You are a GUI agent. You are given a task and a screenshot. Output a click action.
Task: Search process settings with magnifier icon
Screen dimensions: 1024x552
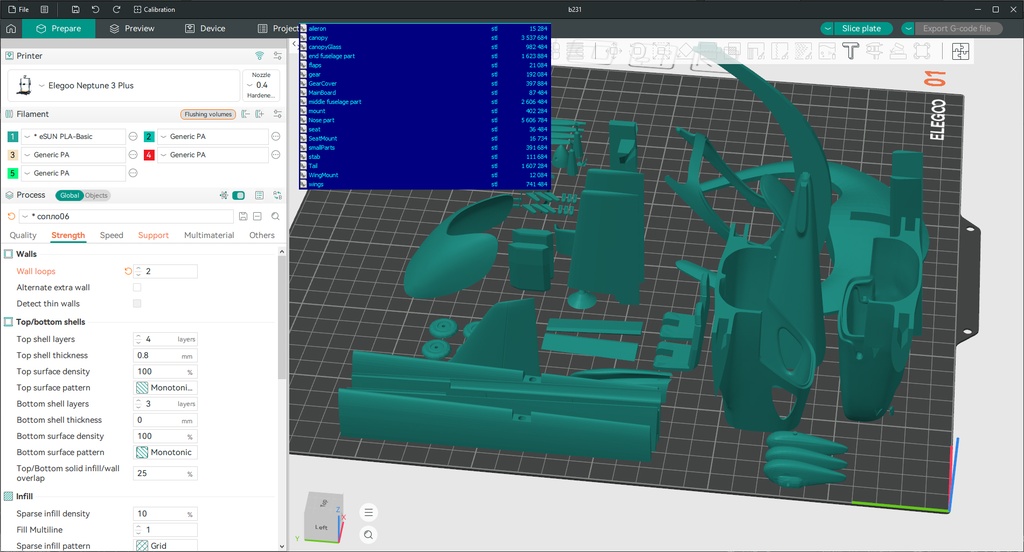(276, 216)
